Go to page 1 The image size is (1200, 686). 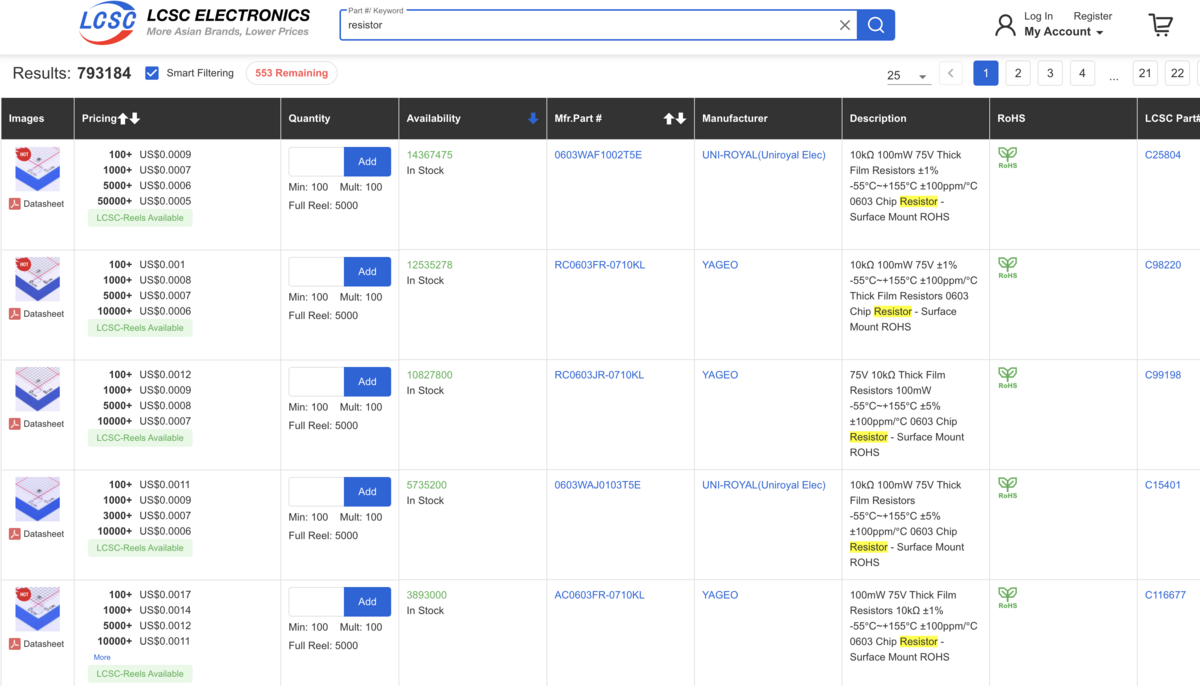[x=985, y=73]
